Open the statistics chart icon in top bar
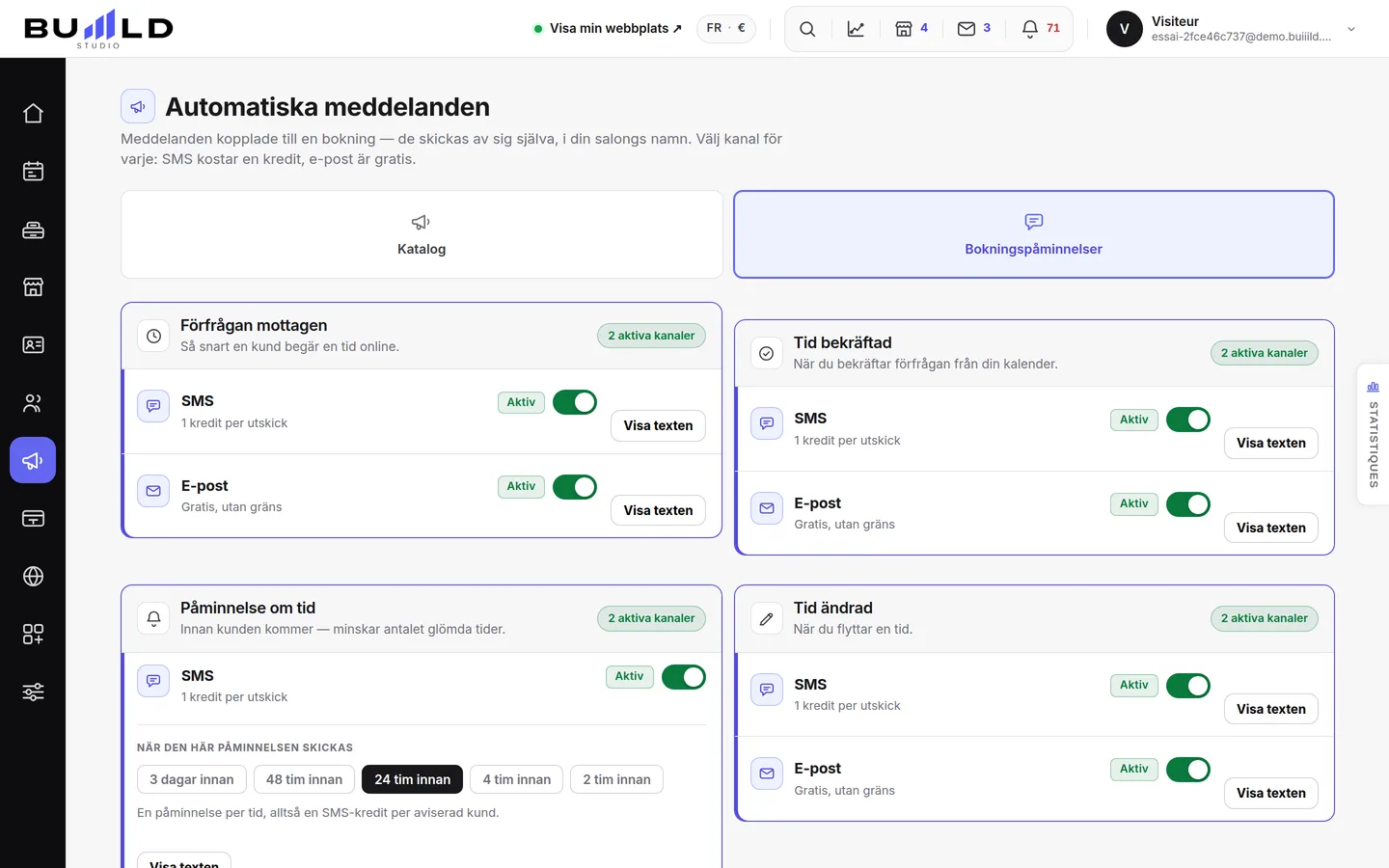The height and width of the screenshot is (868, 1389). (856, 29)
